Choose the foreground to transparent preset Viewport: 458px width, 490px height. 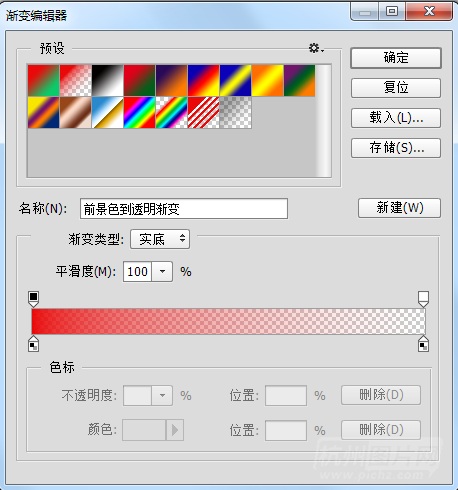tap(76, 81)
